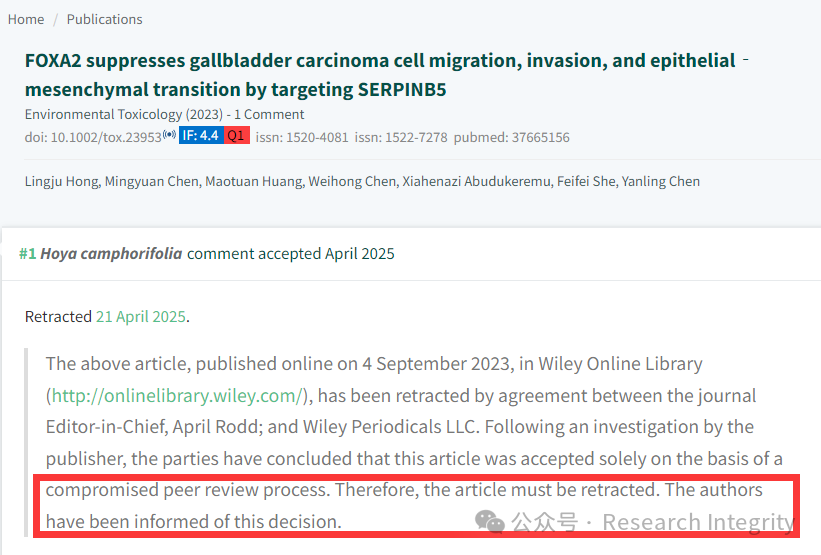The image size is (821, 555).
Task: Go to the Home breadcrumb
Action: click(26, 19)
